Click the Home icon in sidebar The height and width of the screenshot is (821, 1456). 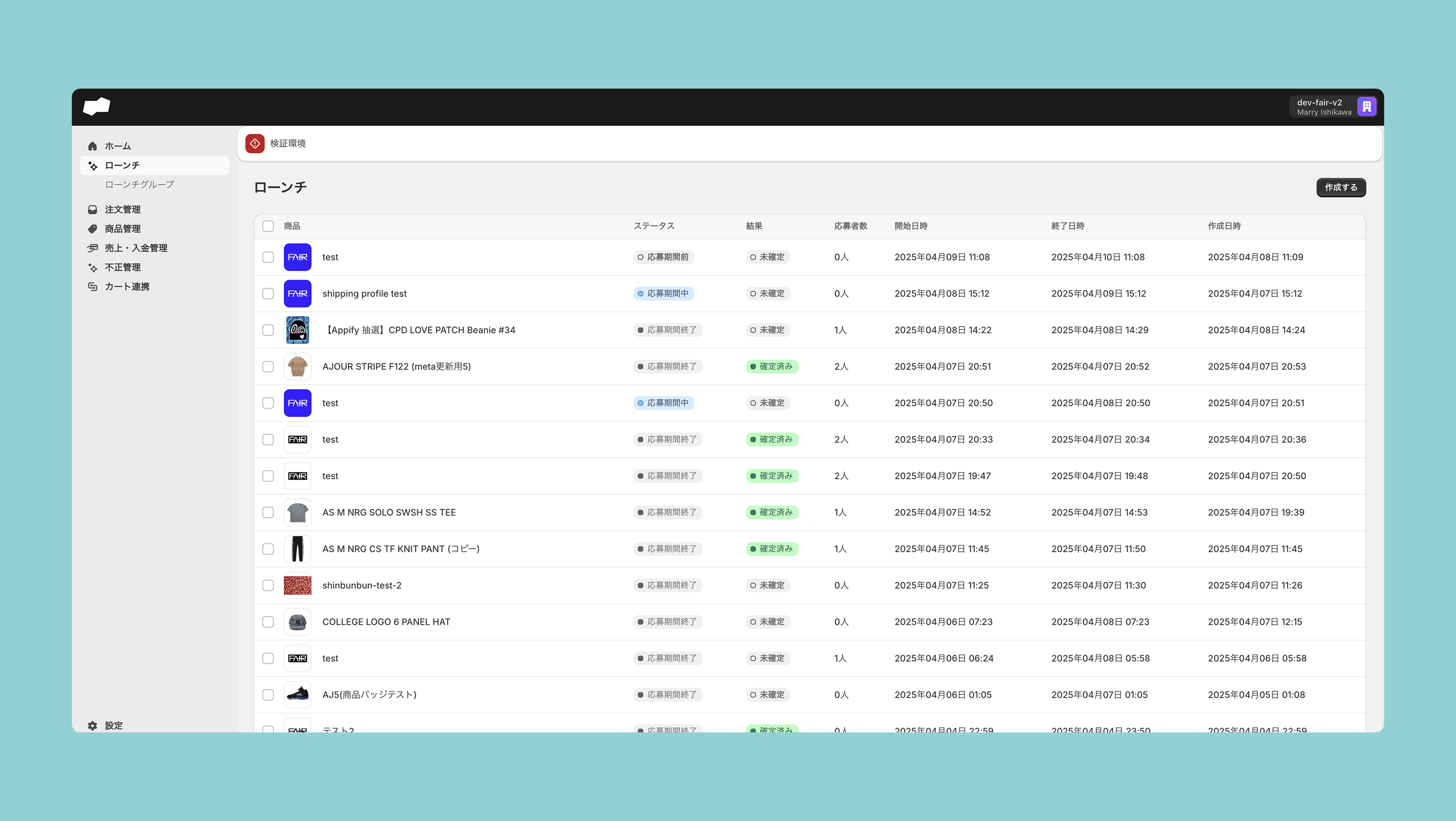93,146
